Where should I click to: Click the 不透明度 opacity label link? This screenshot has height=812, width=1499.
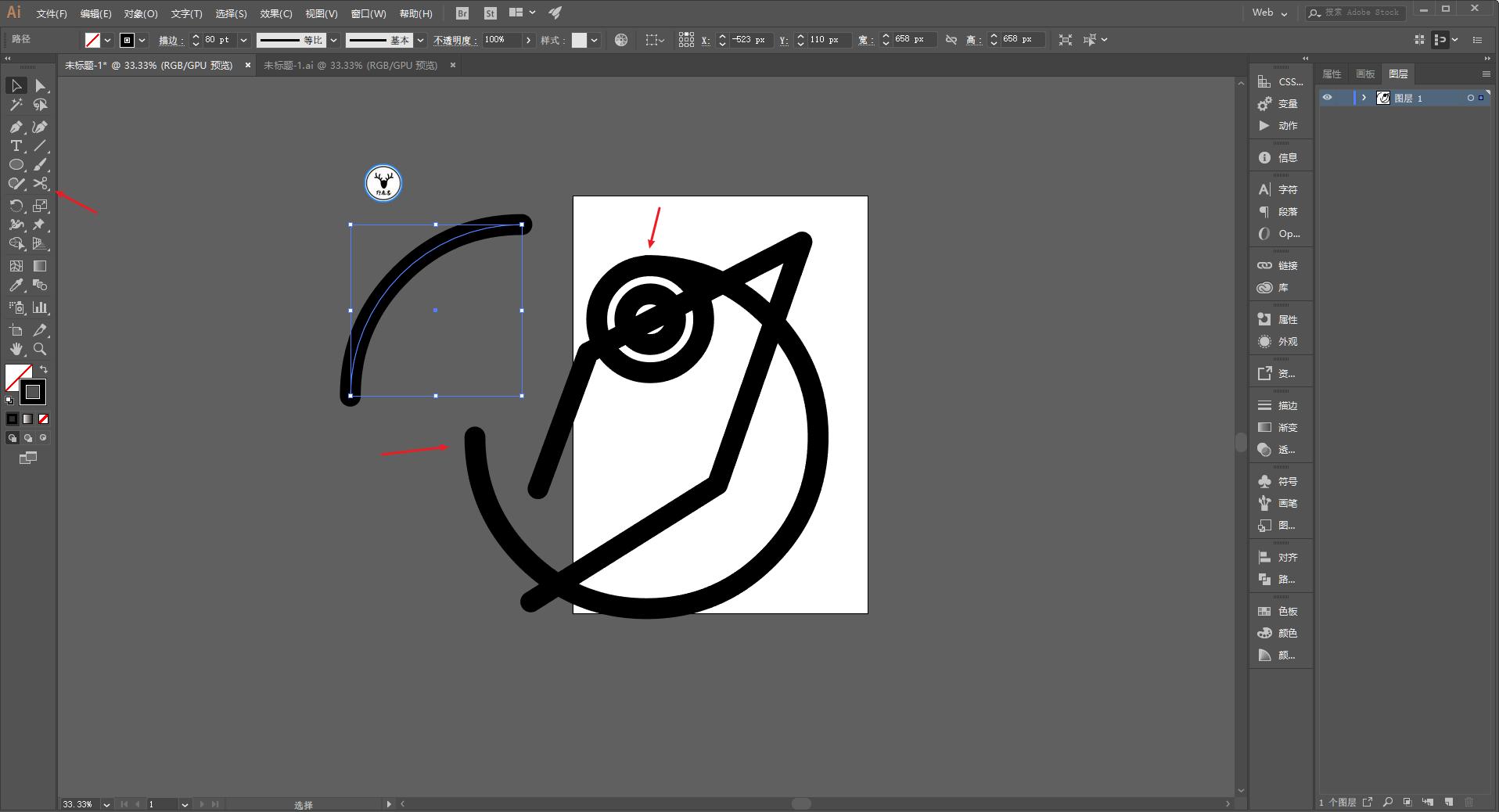[455, 40]
